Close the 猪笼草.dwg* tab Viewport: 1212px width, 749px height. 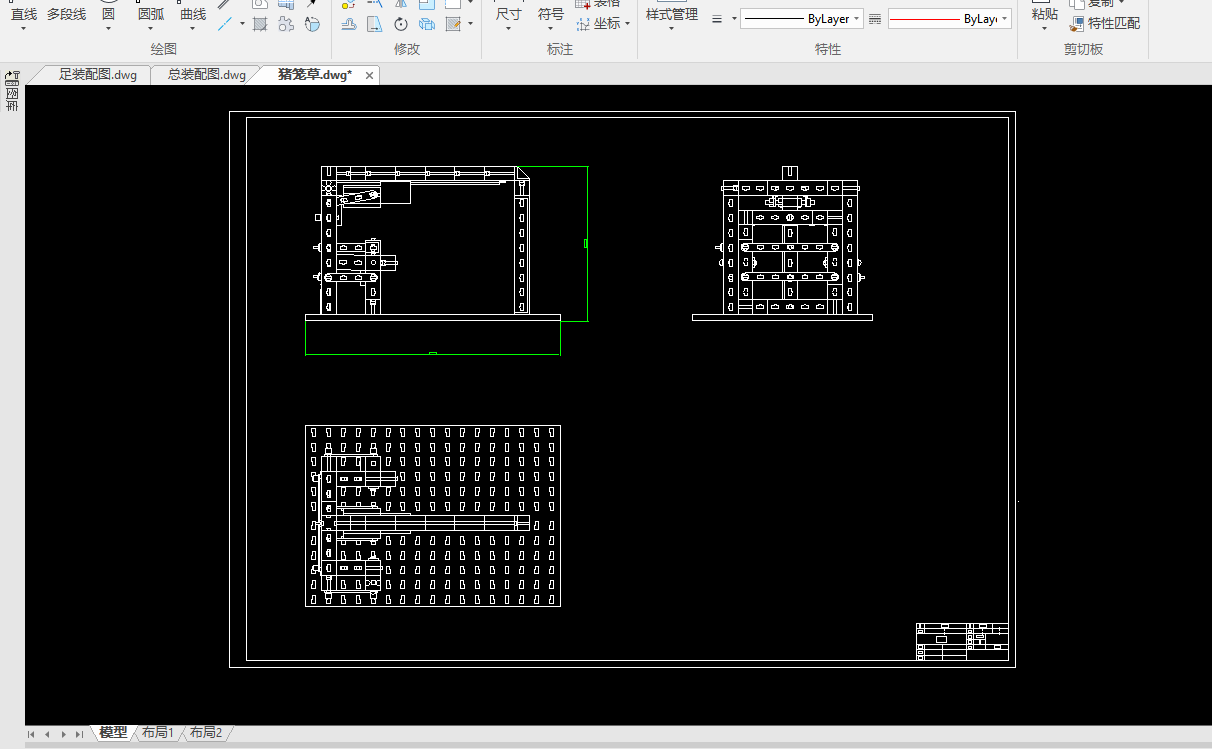(369, 76)
